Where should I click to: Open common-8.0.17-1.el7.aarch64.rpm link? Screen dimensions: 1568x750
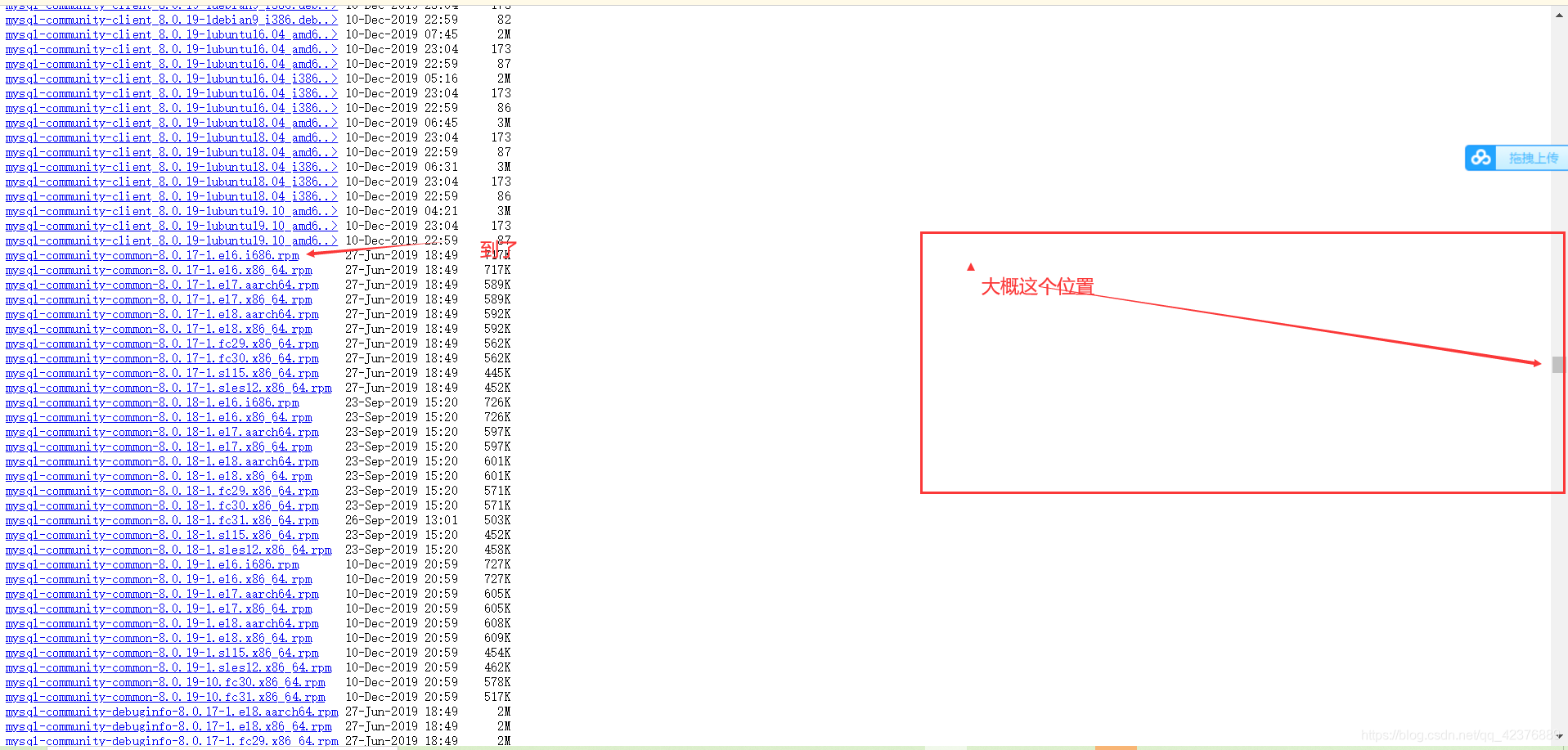[162, 285]
